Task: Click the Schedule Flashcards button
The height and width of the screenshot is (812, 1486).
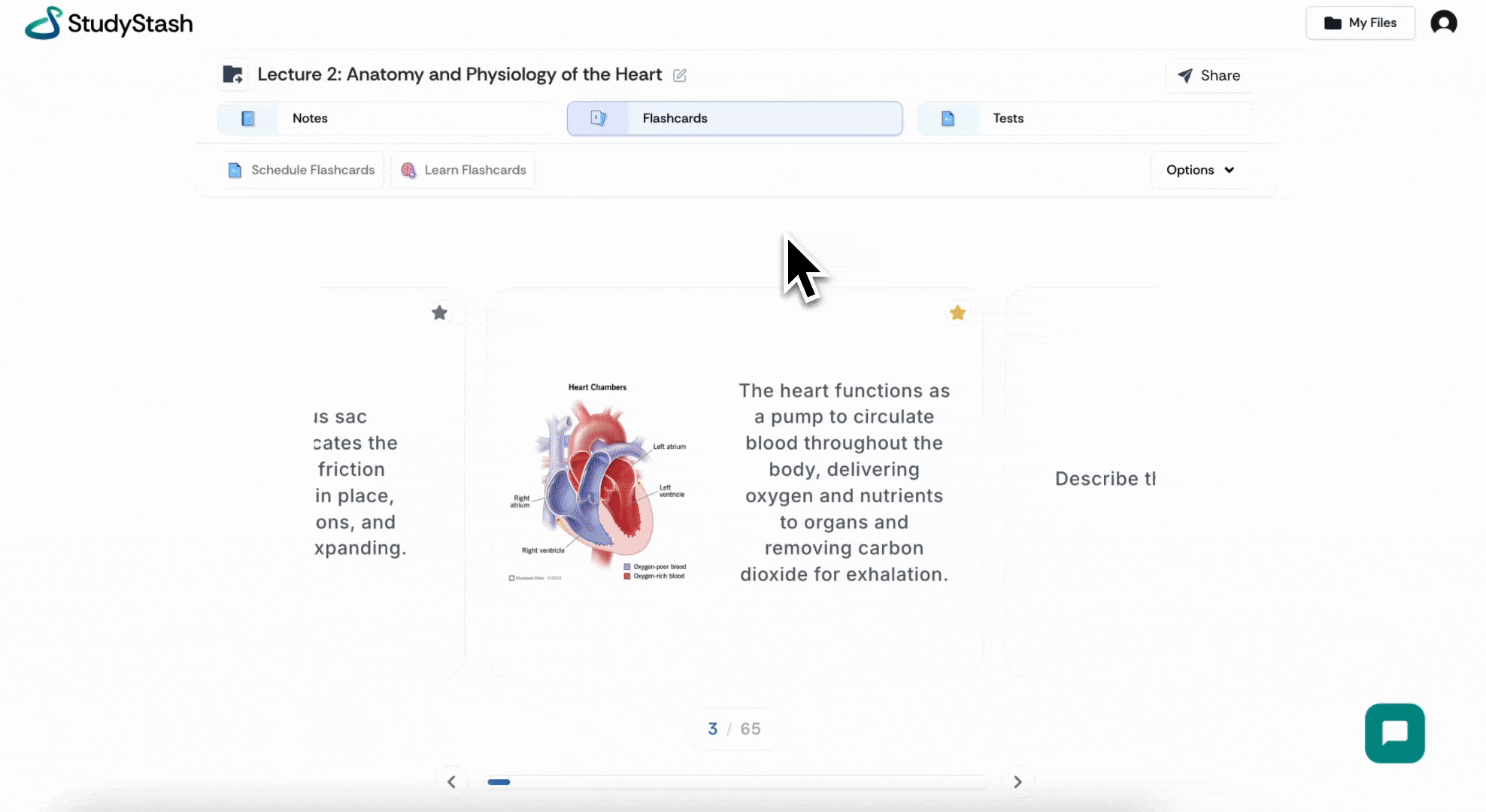Action: 302,170
